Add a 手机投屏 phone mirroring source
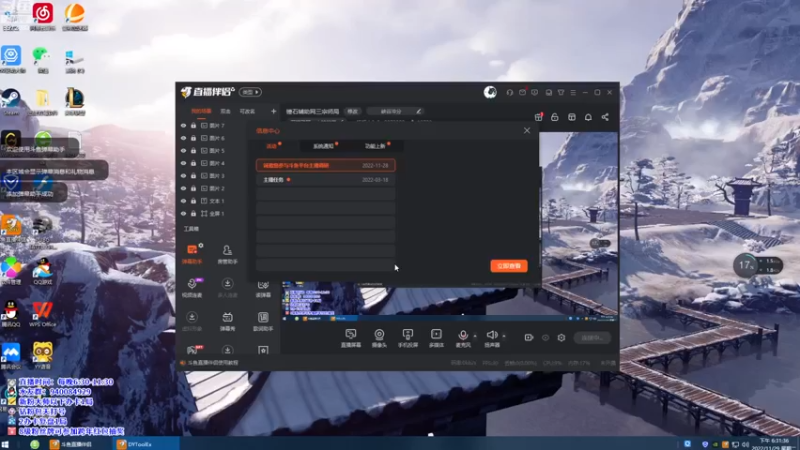The height and width of the screenshot is (450, 800). point(408,338)
